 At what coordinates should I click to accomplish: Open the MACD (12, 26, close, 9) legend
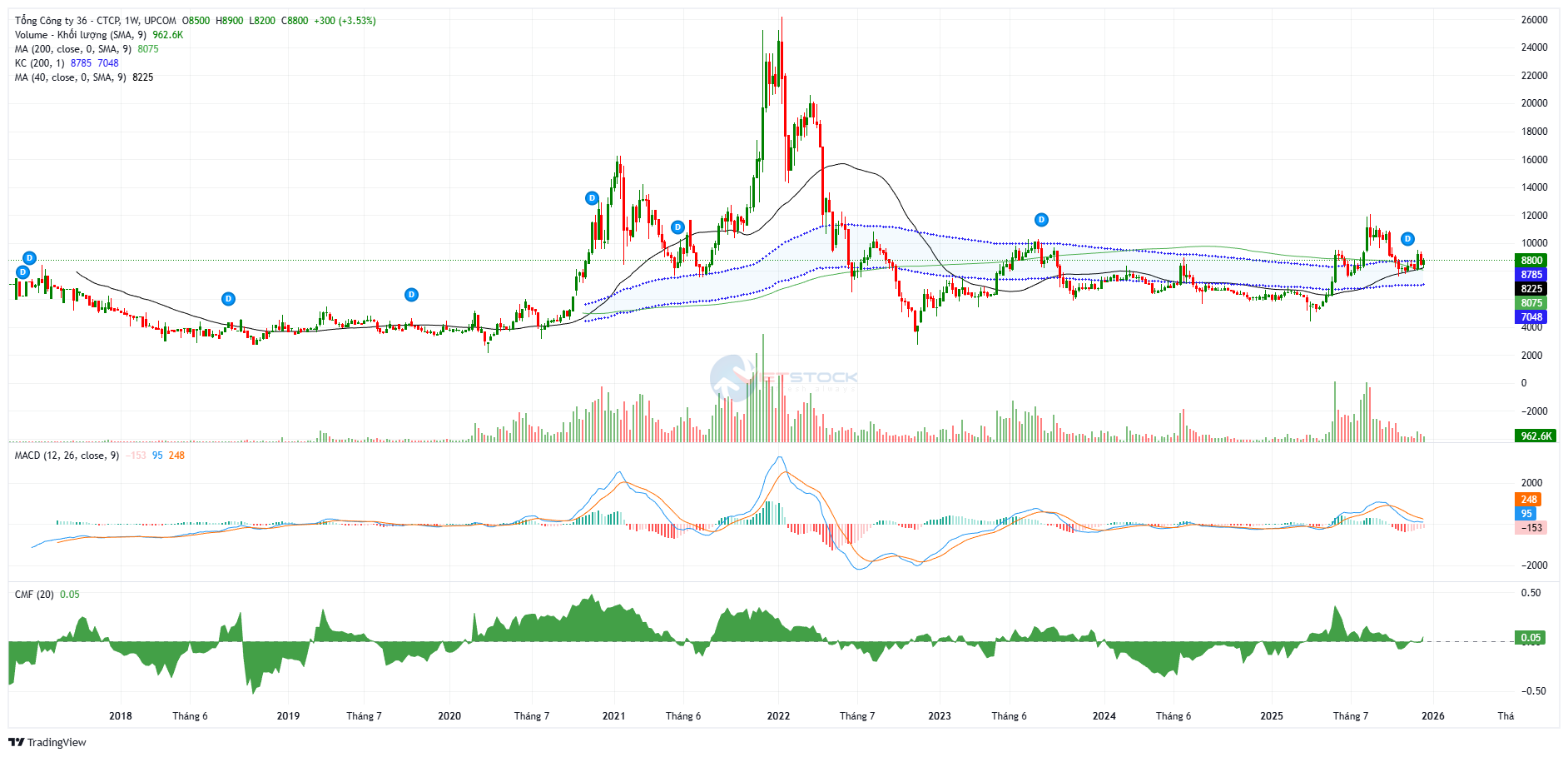[x=67, y=456]
